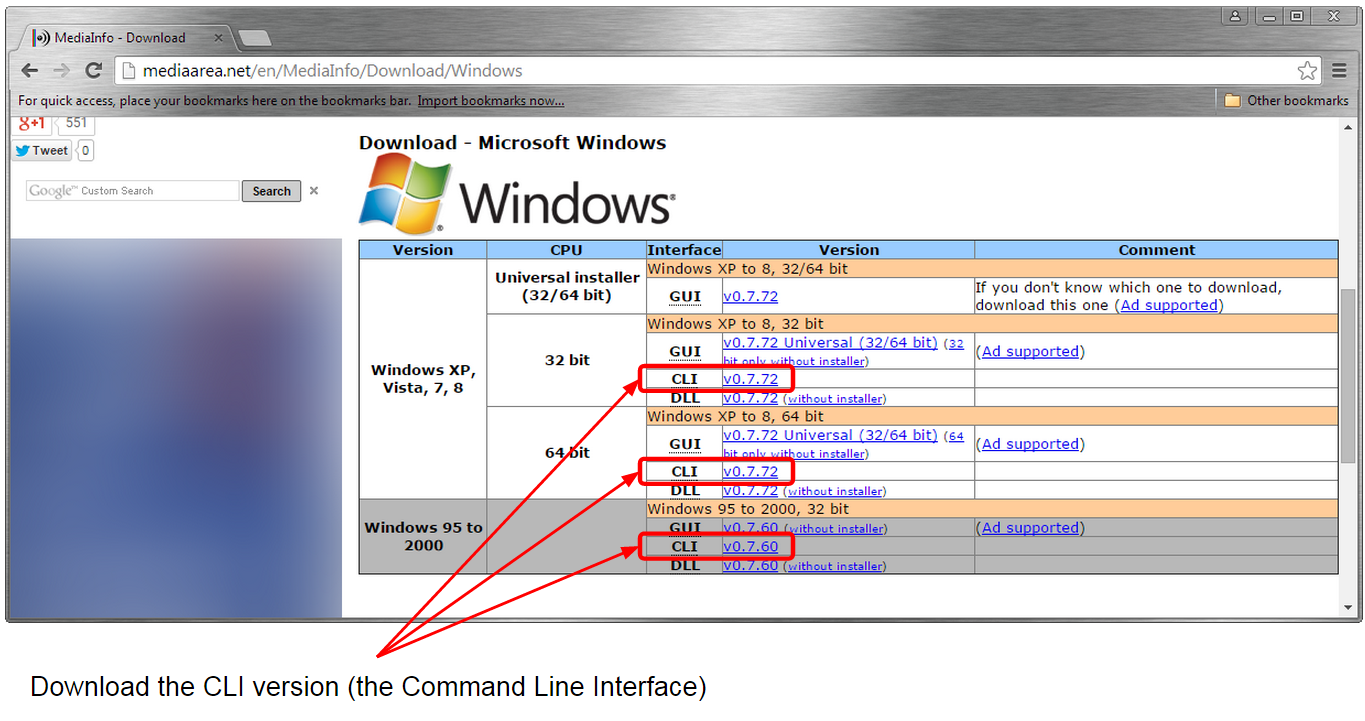The image size is (1365, 721).
Task: Clear the search with the X icon
Action: (314, 190)
